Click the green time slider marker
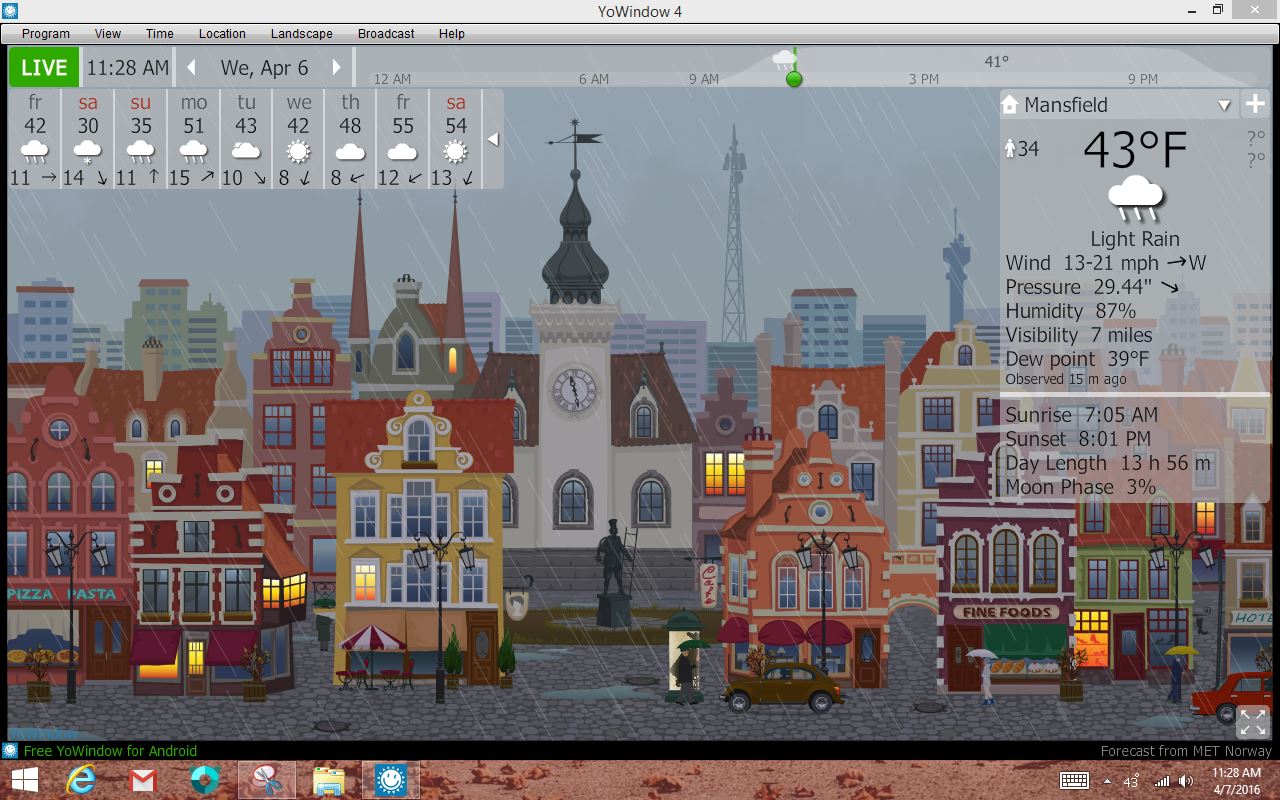The image size is (1280, 800). [794, 78]
